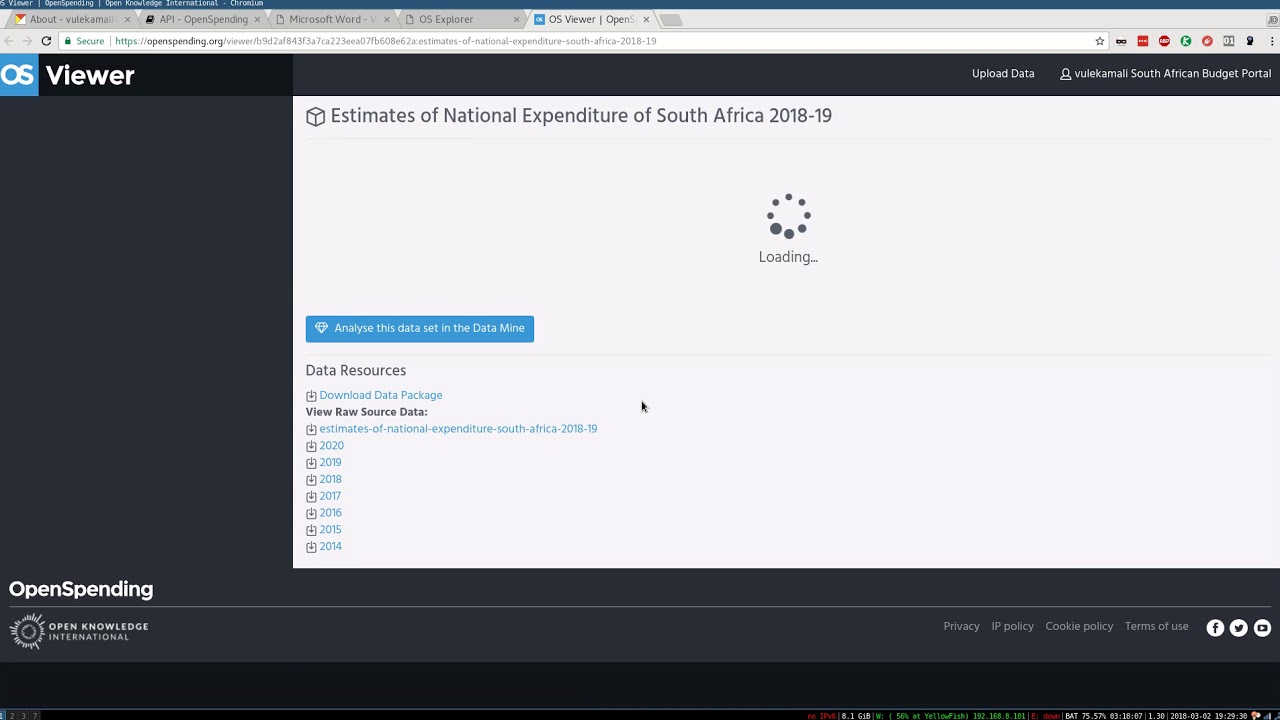Click the download icon beside 2018
Screen dimensions: 1280x720
tap(311, 480)
